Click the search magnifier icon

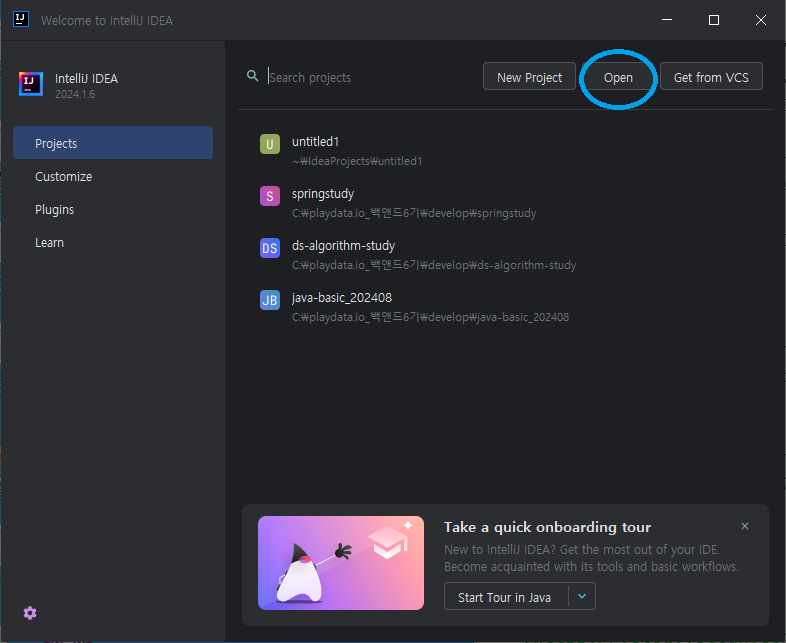tap(253, 76)
